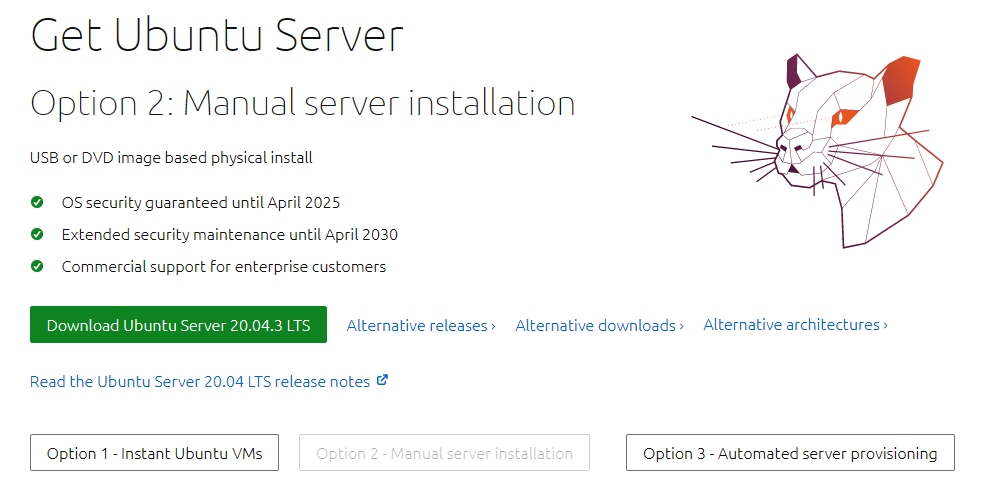Switch to Option 3 - Automated server provisioning
The height and width of the screenshot is (499, 982).
[790, 453]
